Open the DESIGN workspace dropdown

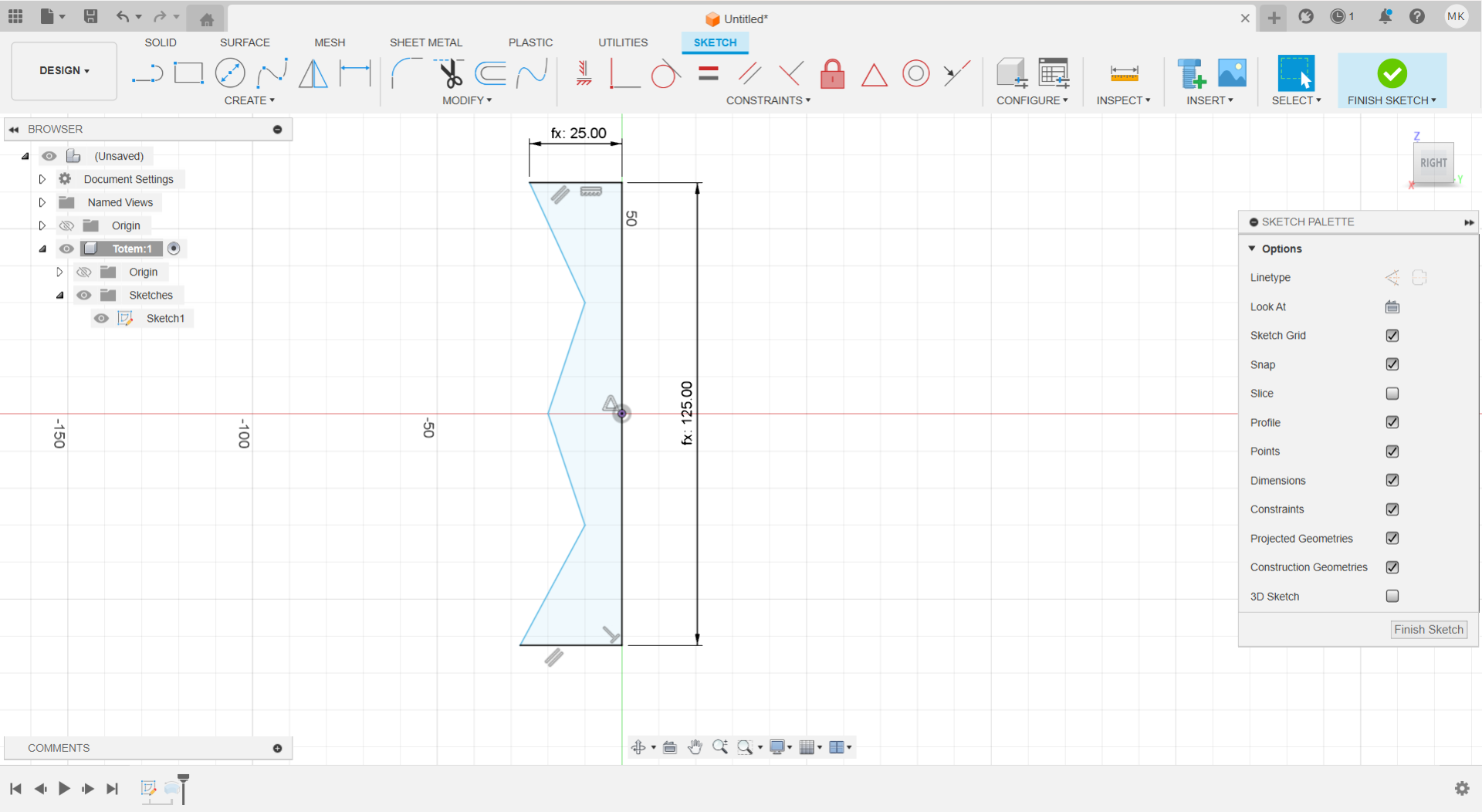click(64, 71)
